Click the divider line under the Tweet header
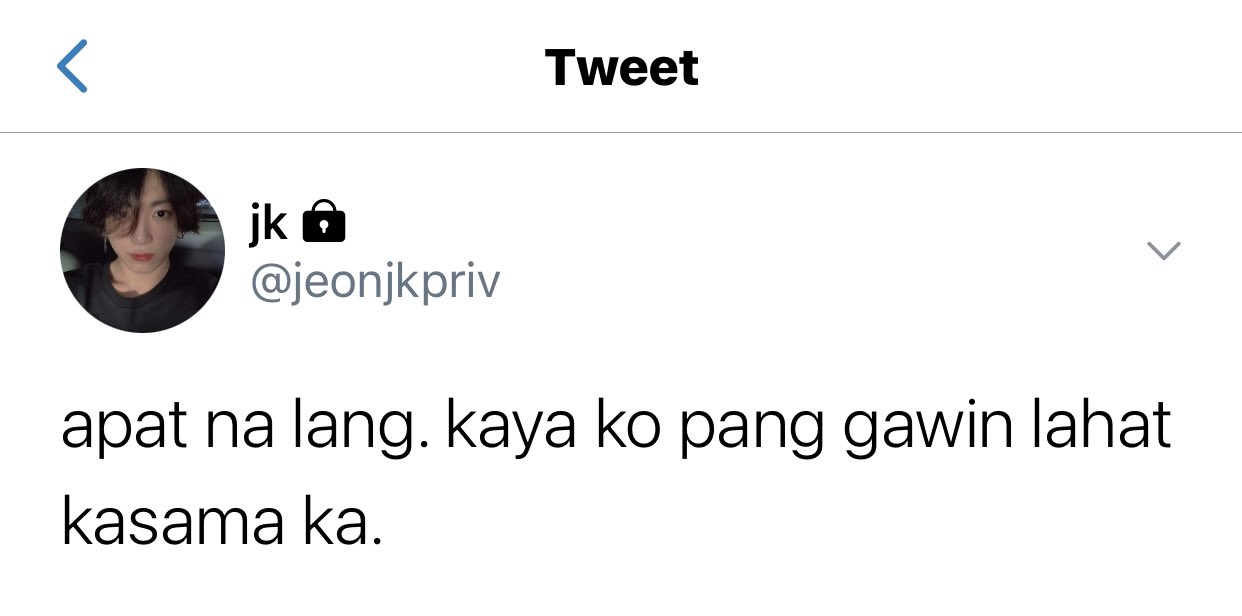The image size is (1242, 616). pos(621,132)
